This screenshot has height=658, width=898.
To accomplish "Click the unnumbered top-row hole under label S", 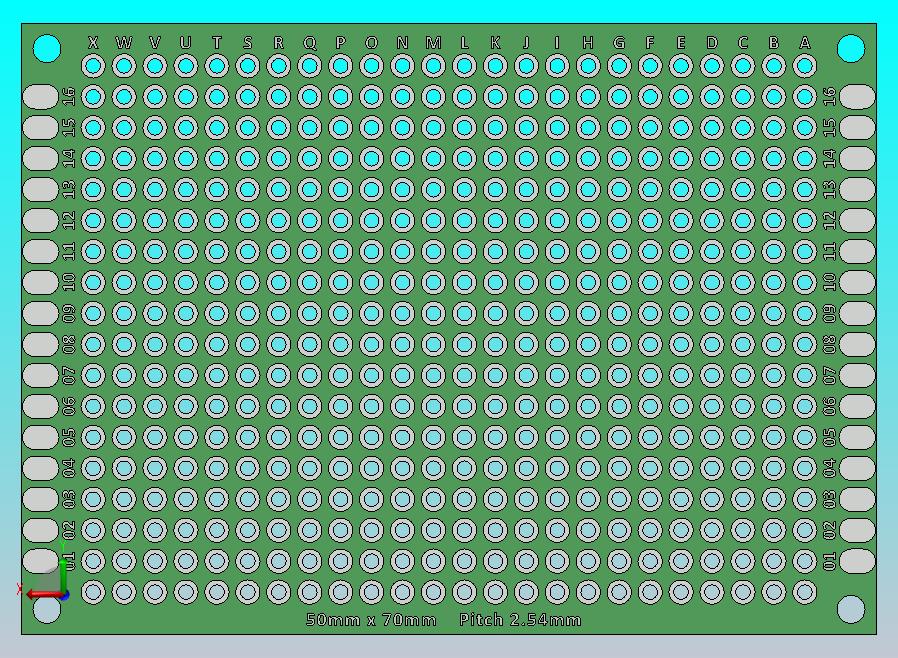I will (x=248, y=66).
